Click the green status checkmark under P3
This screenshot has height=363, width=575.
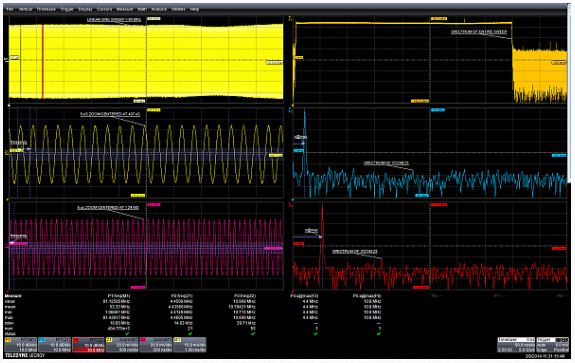253,334
